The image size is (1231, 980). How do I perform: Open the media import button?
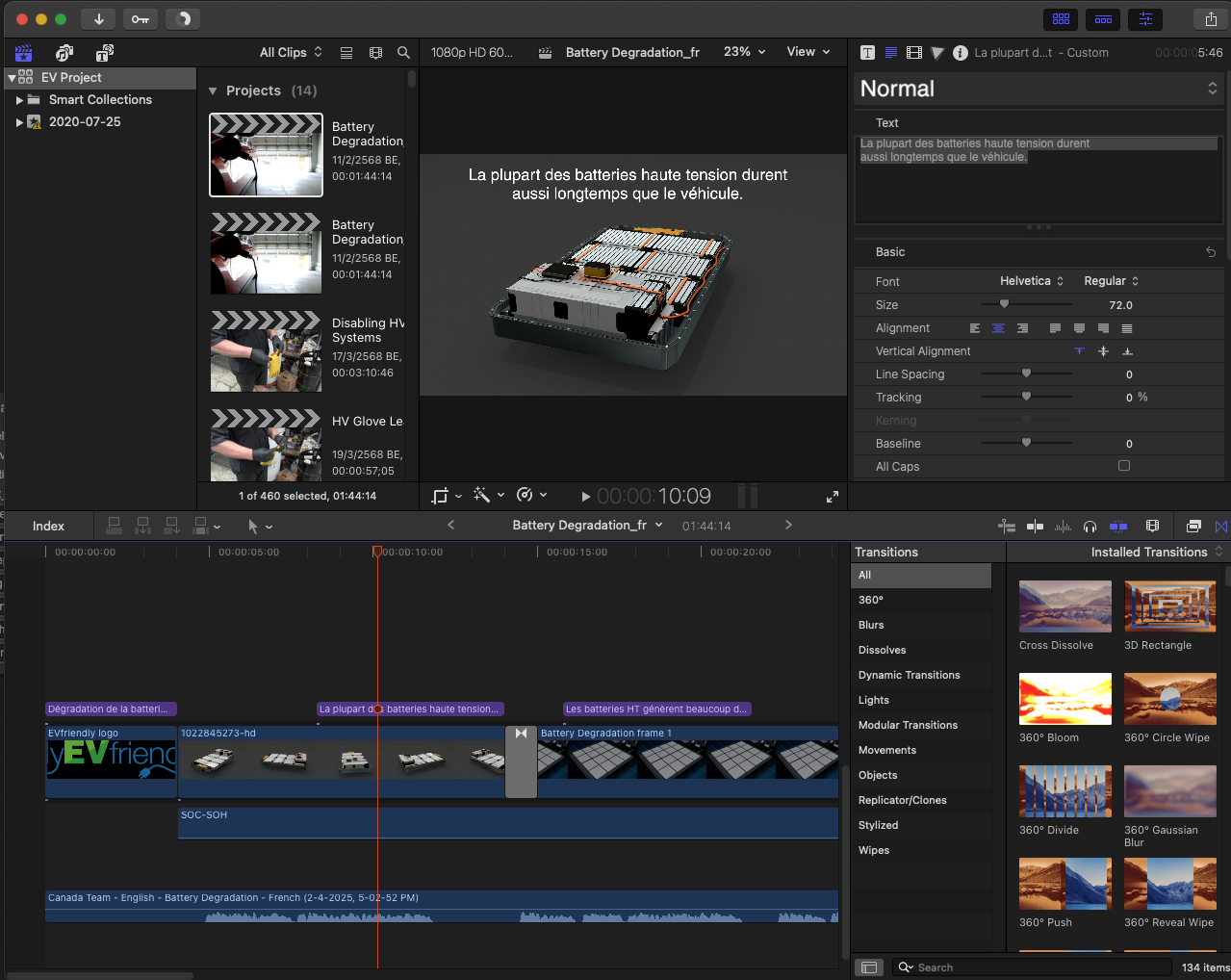98,18
